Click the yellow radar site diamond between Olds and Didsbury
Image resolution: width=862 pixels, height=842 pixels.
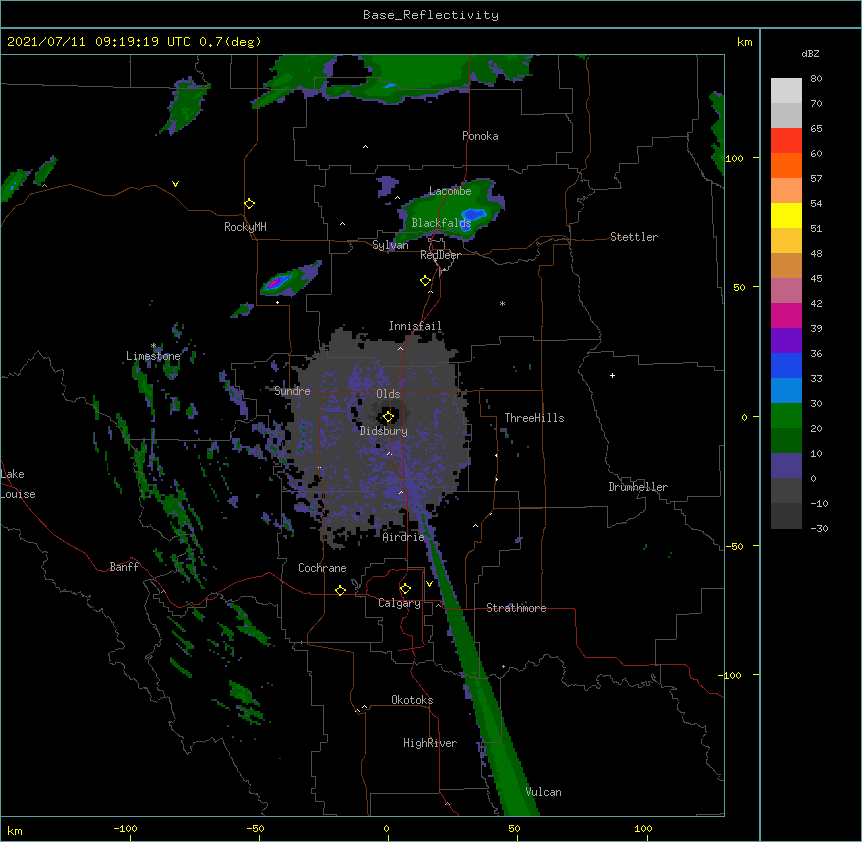(388, 417)
